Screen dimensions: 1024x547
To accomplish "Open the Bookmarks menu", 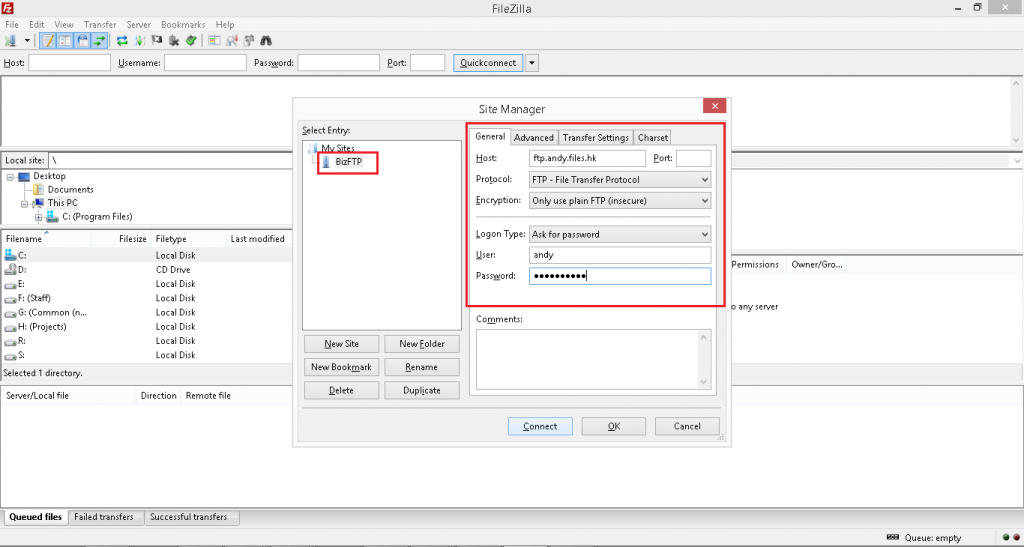I will click(x=183, y=25).
